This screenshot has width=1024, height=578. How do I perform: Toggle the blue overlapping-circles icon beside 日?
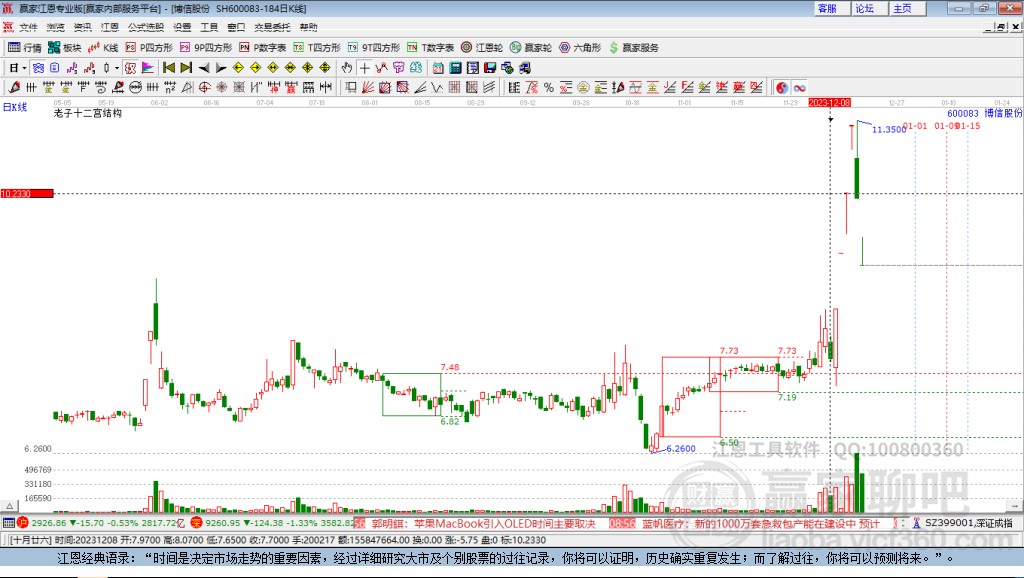point(38,67)
